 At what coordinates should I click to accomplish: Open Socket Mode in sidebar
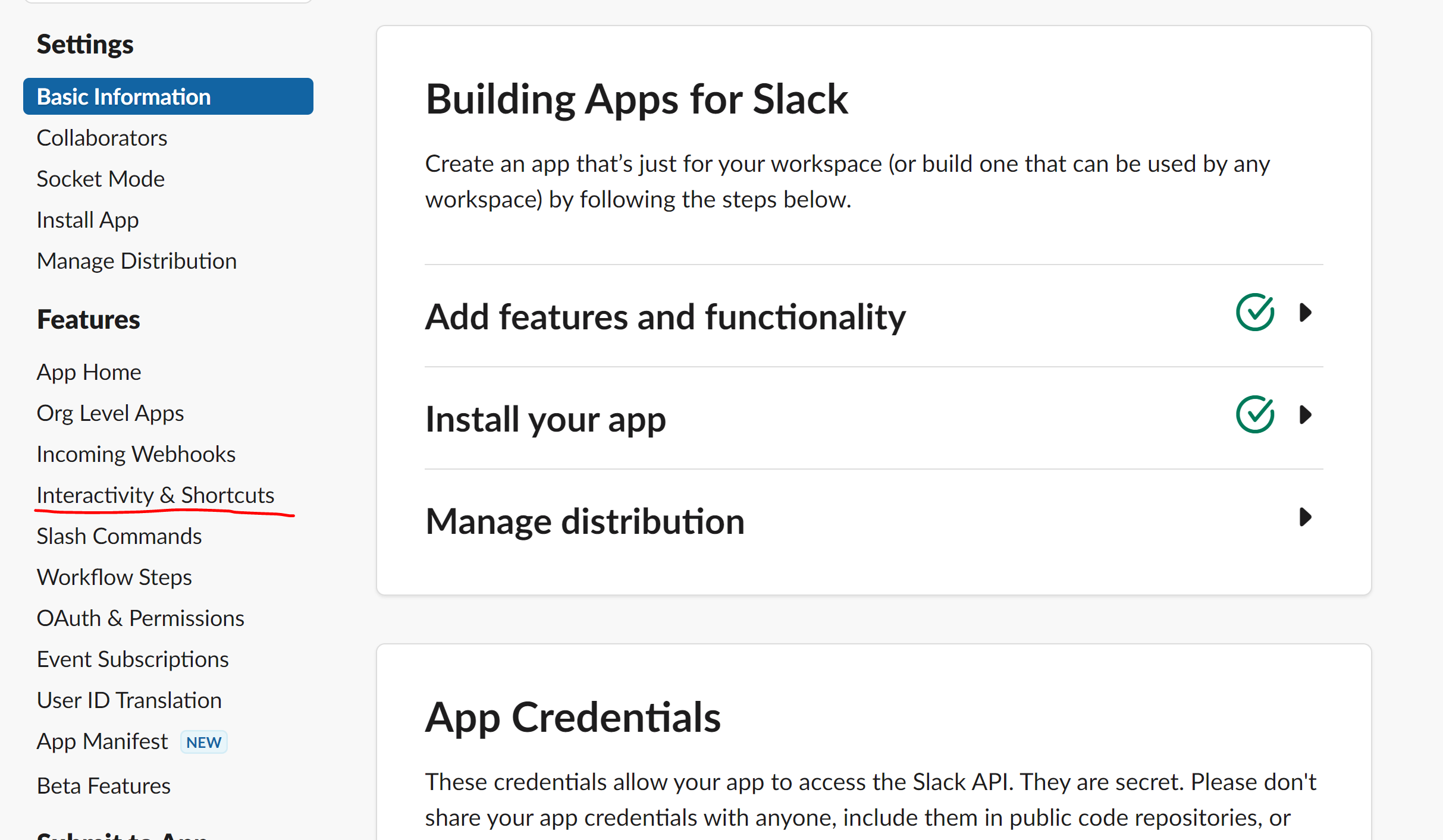(101, 179)
